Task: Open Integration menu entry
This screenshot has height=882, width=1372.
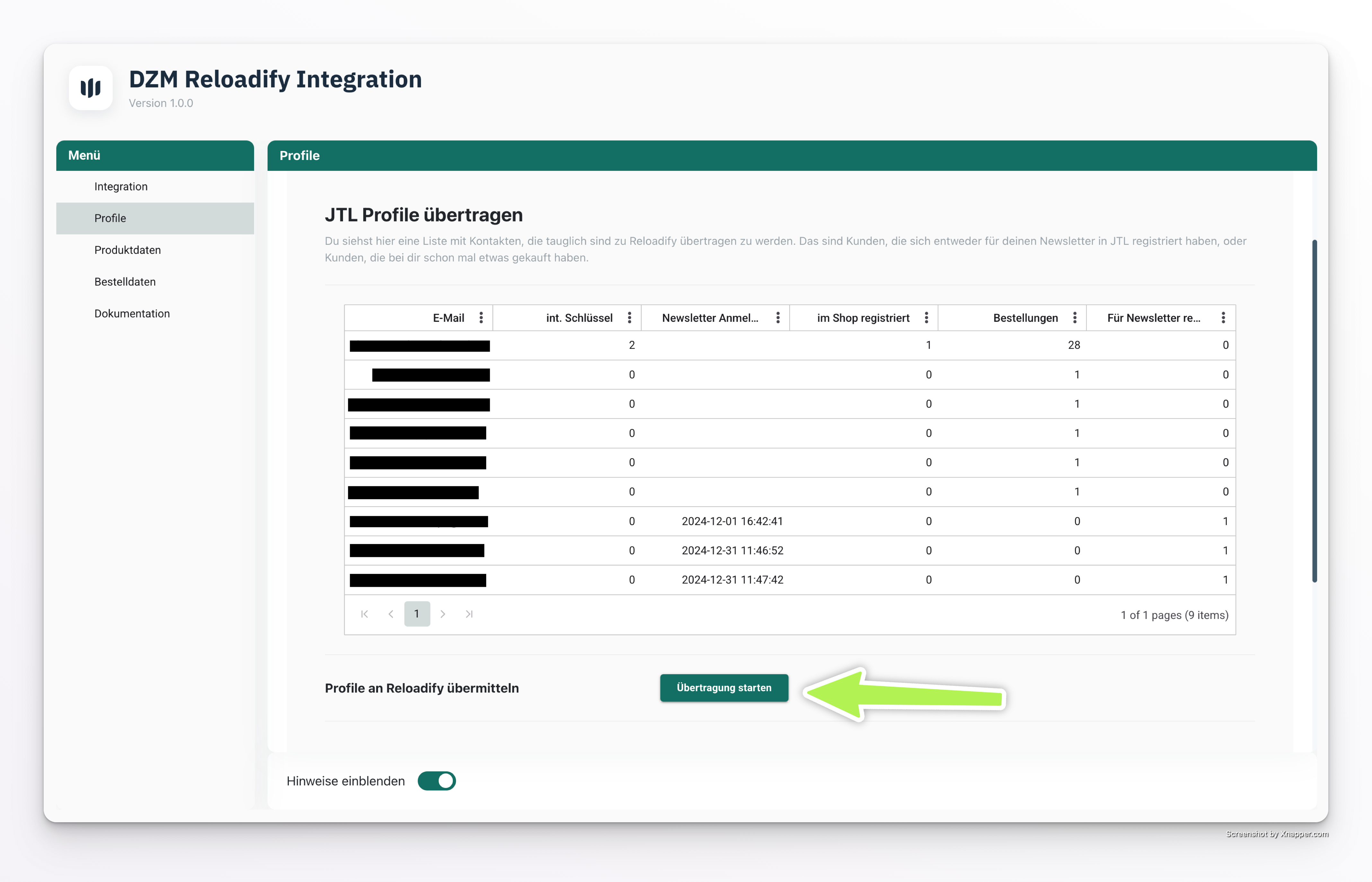Action: (121, 187)
